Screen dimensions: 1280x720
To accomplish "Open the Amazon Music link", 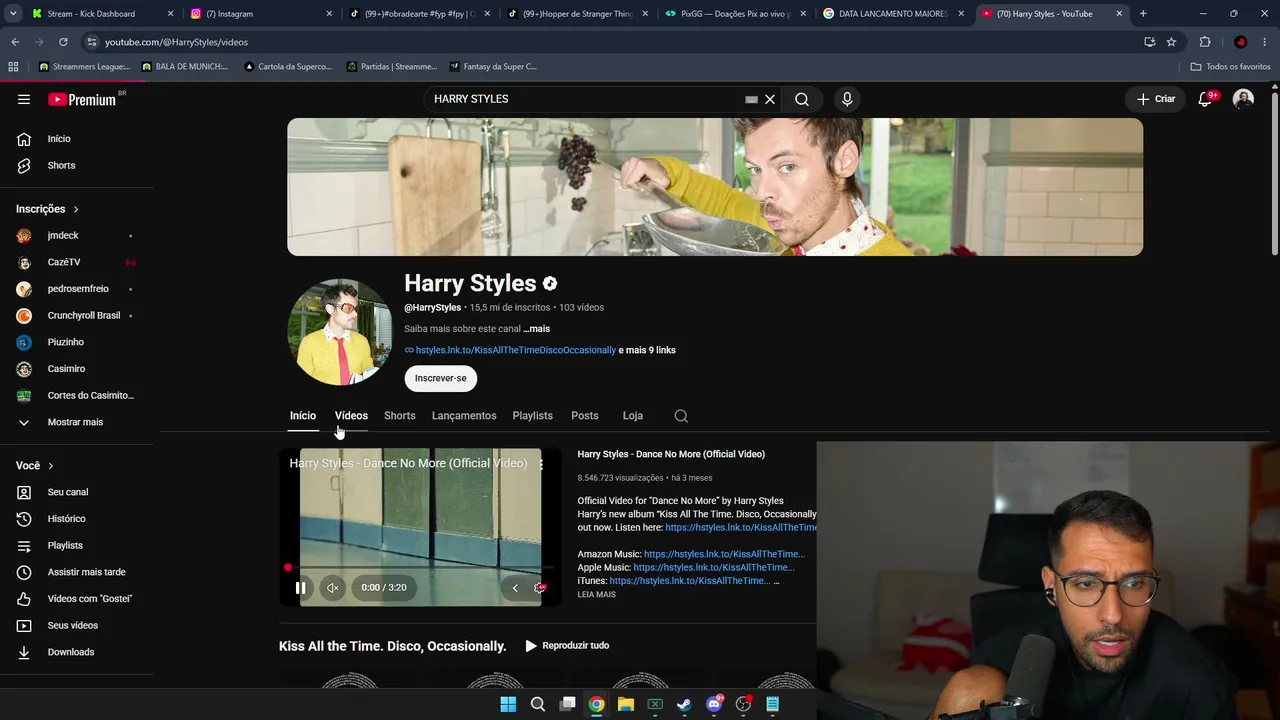I will tap(724, 554).
